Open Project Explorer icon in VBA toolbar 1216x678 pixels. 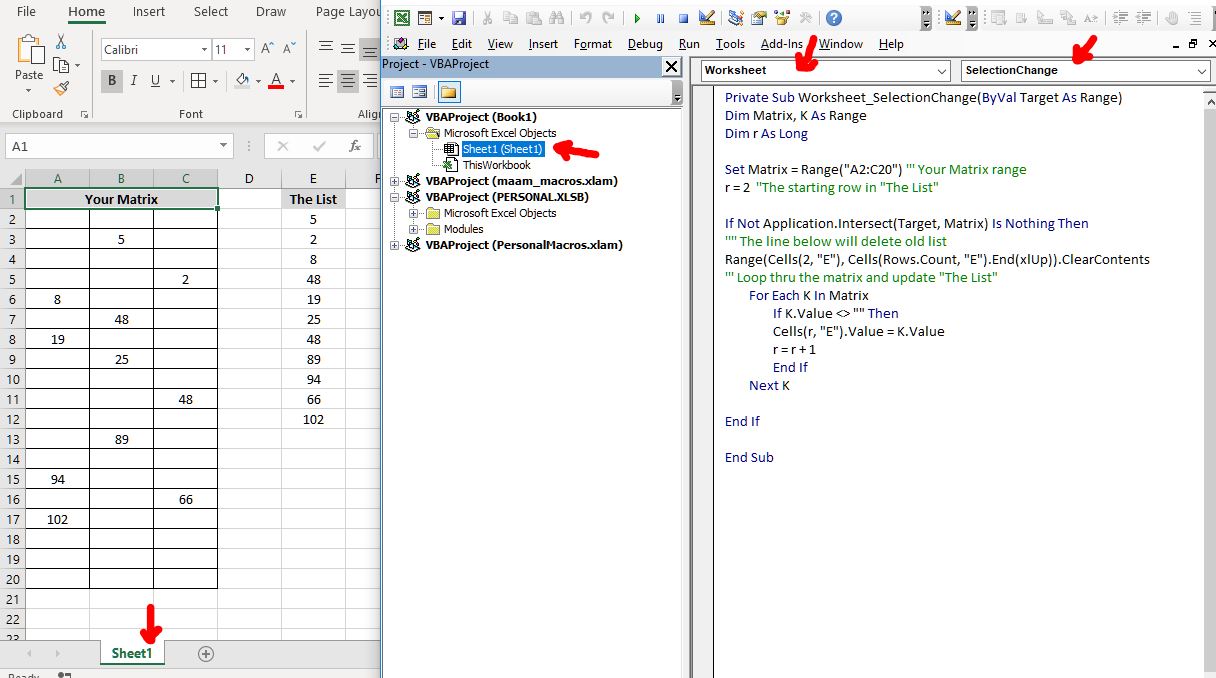point(736,18)
